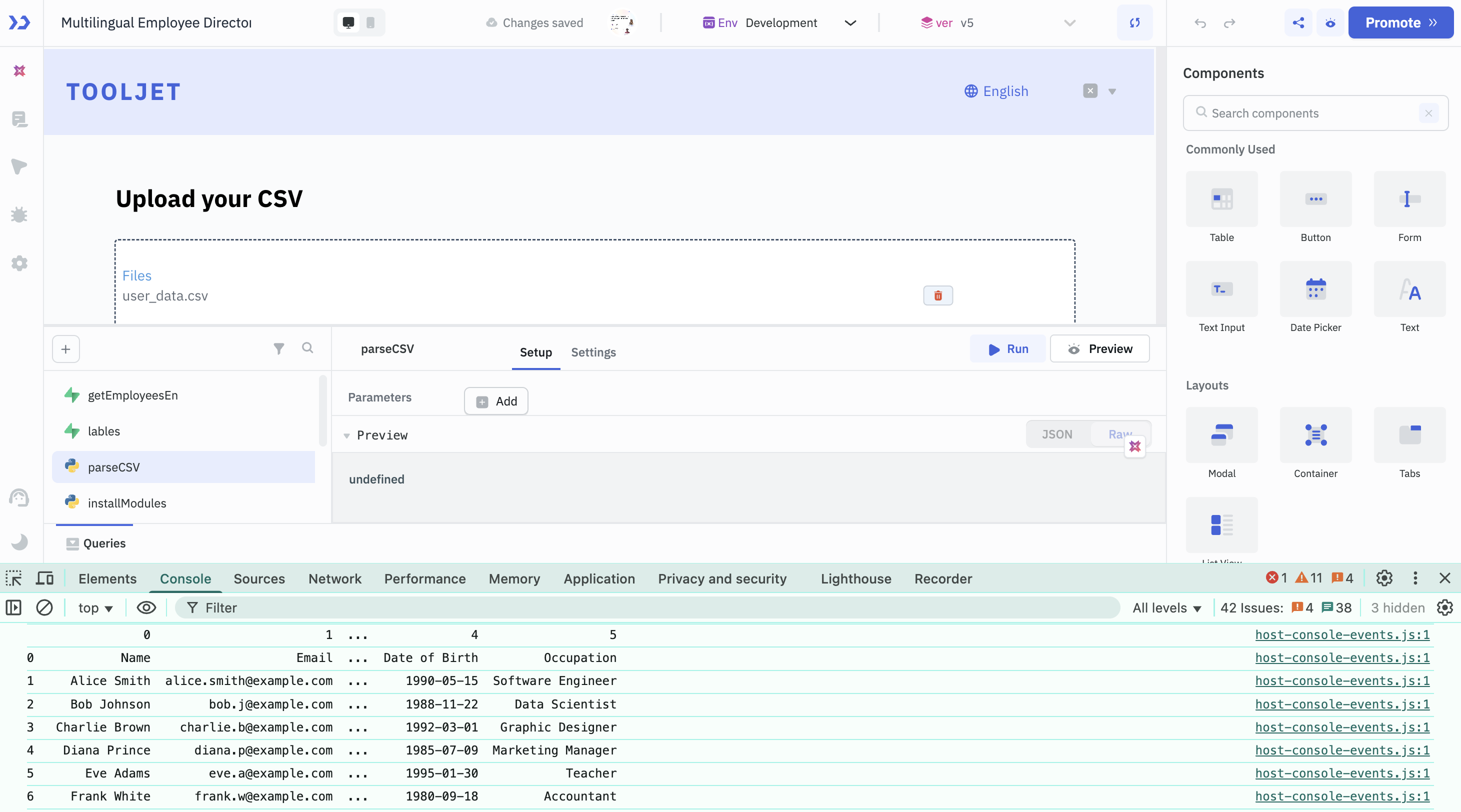Click the share app icon
Viewport: 1461px width, 812px height.
tap(1298, 22)
